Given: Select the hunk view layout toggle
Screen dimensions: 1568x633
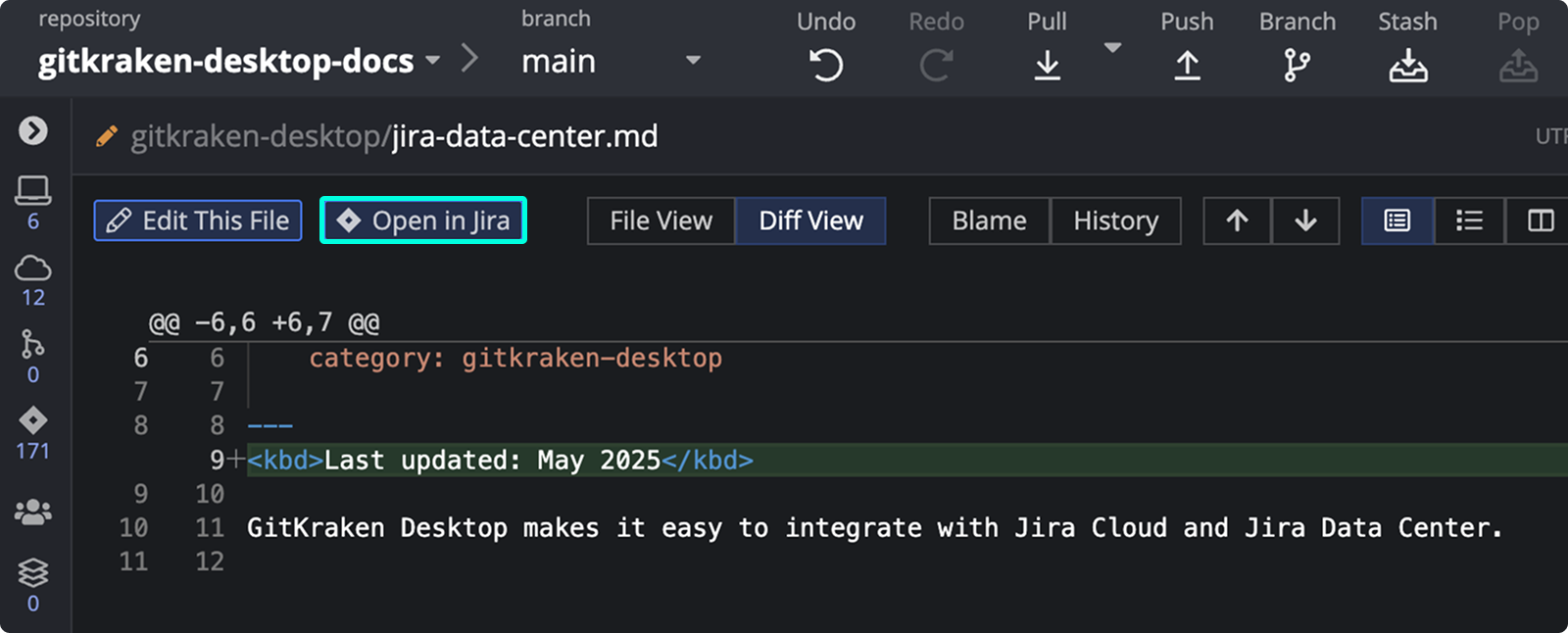Looking at the screenshot, I should point(1397,220).
